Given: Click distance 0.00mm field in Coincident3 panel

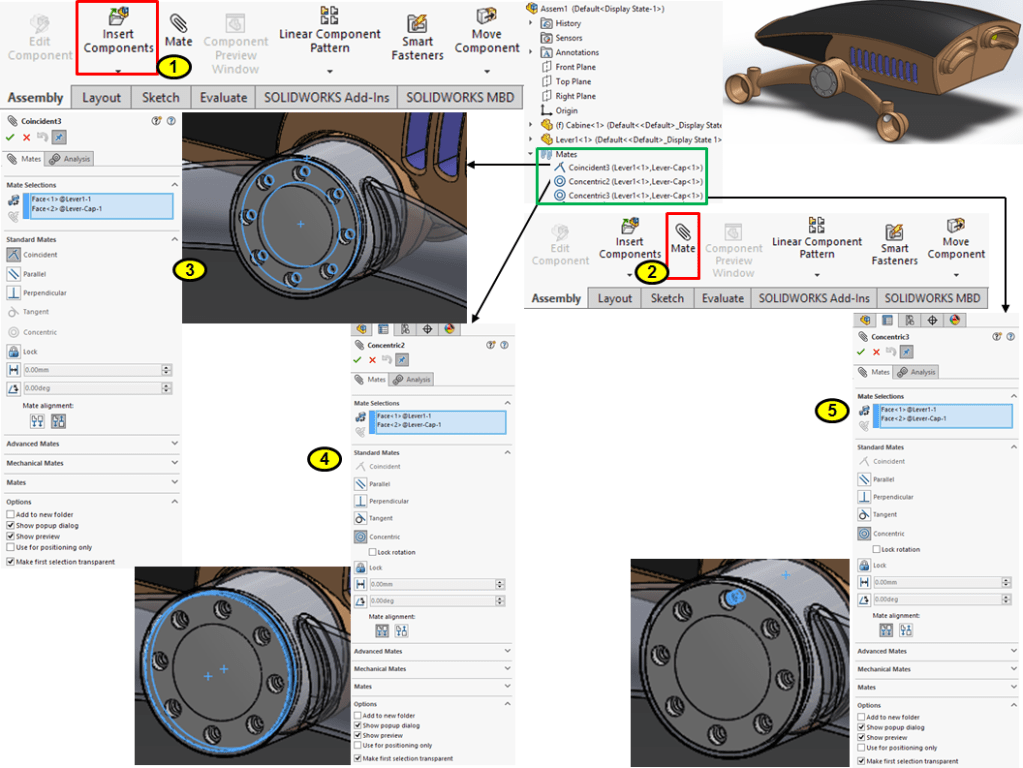Looking at the screenshot, I should click(90, 370).
